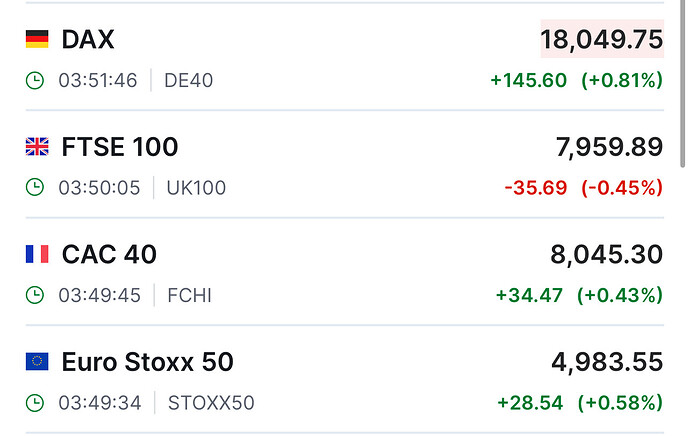Open the FTSE 100 index link

pos(120,147)
